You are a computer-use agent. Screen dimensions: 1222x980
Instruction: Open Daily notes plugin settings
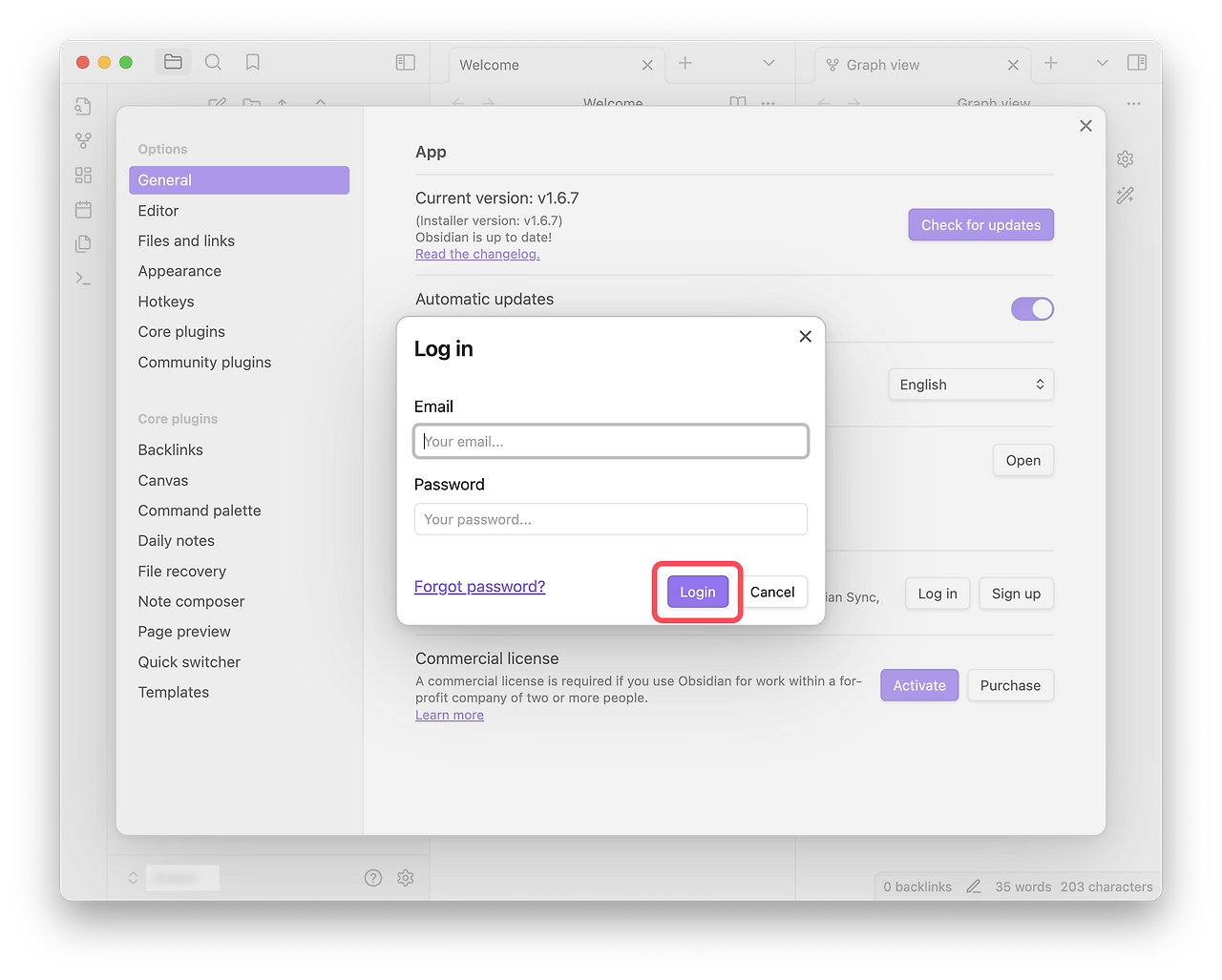[239, 541]
